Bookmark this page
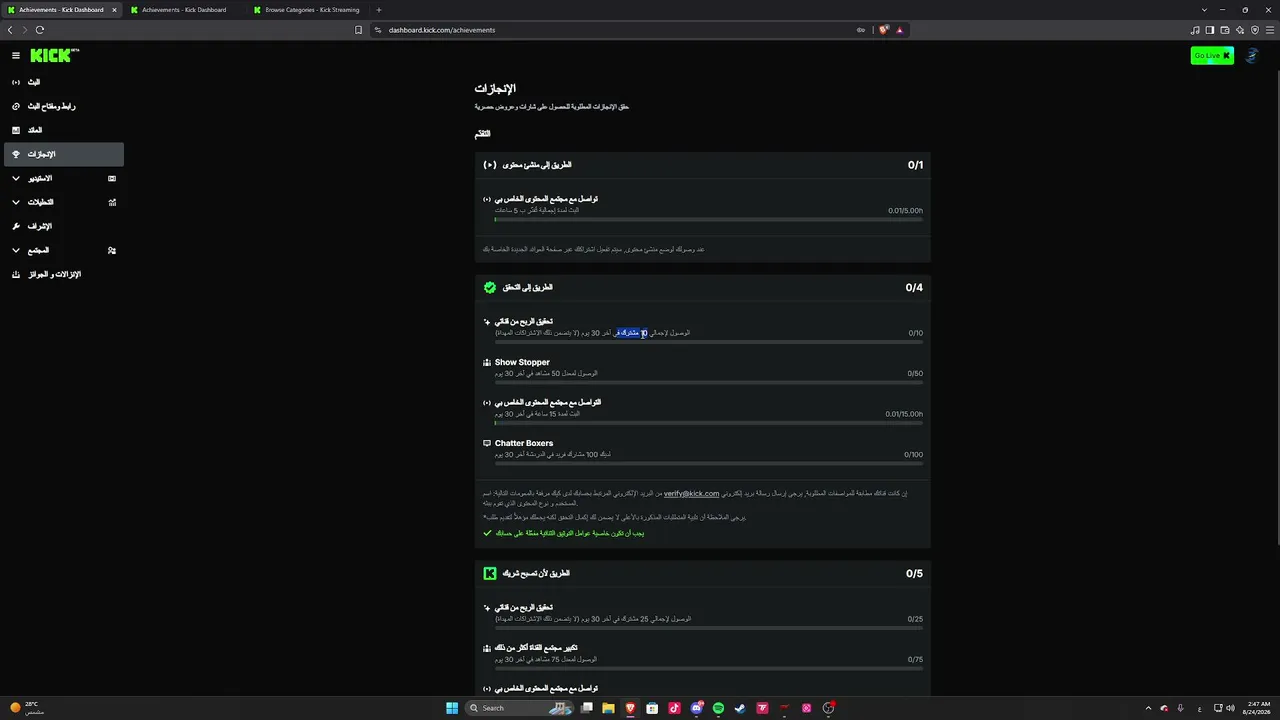 click(358, 30)
